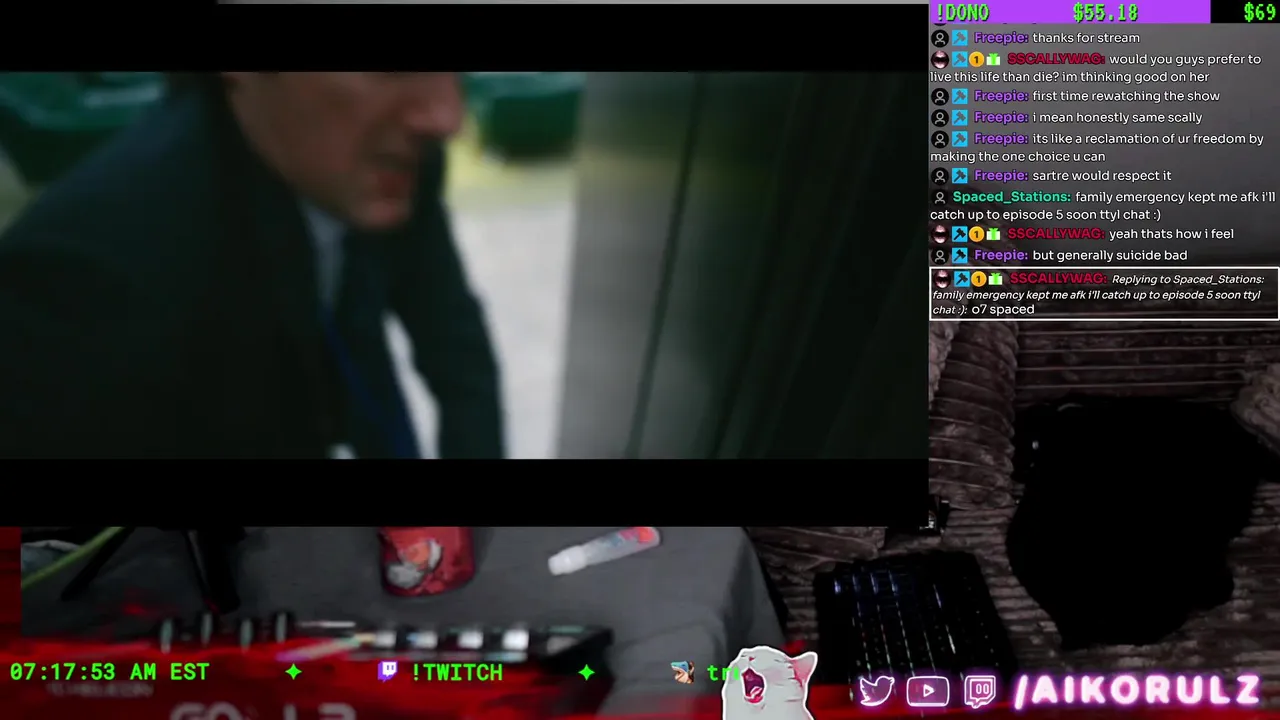Viewport: 1280px width, 720px height.
Task: Click the $69 donation goal value
Action: point(1259,12)
